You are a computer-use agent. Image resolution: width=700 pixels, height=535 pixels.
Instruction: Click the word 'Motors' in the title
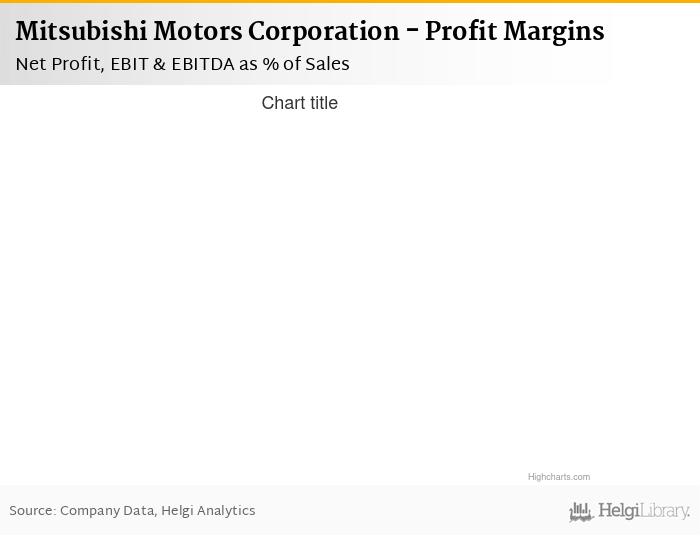(x=197, y=32)
